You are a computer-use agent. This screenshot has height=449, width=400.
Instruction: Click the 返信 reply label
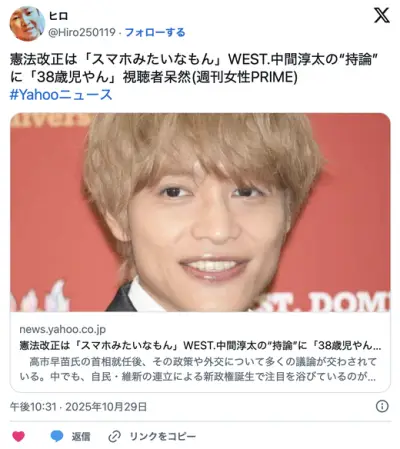tap(81, 436)
